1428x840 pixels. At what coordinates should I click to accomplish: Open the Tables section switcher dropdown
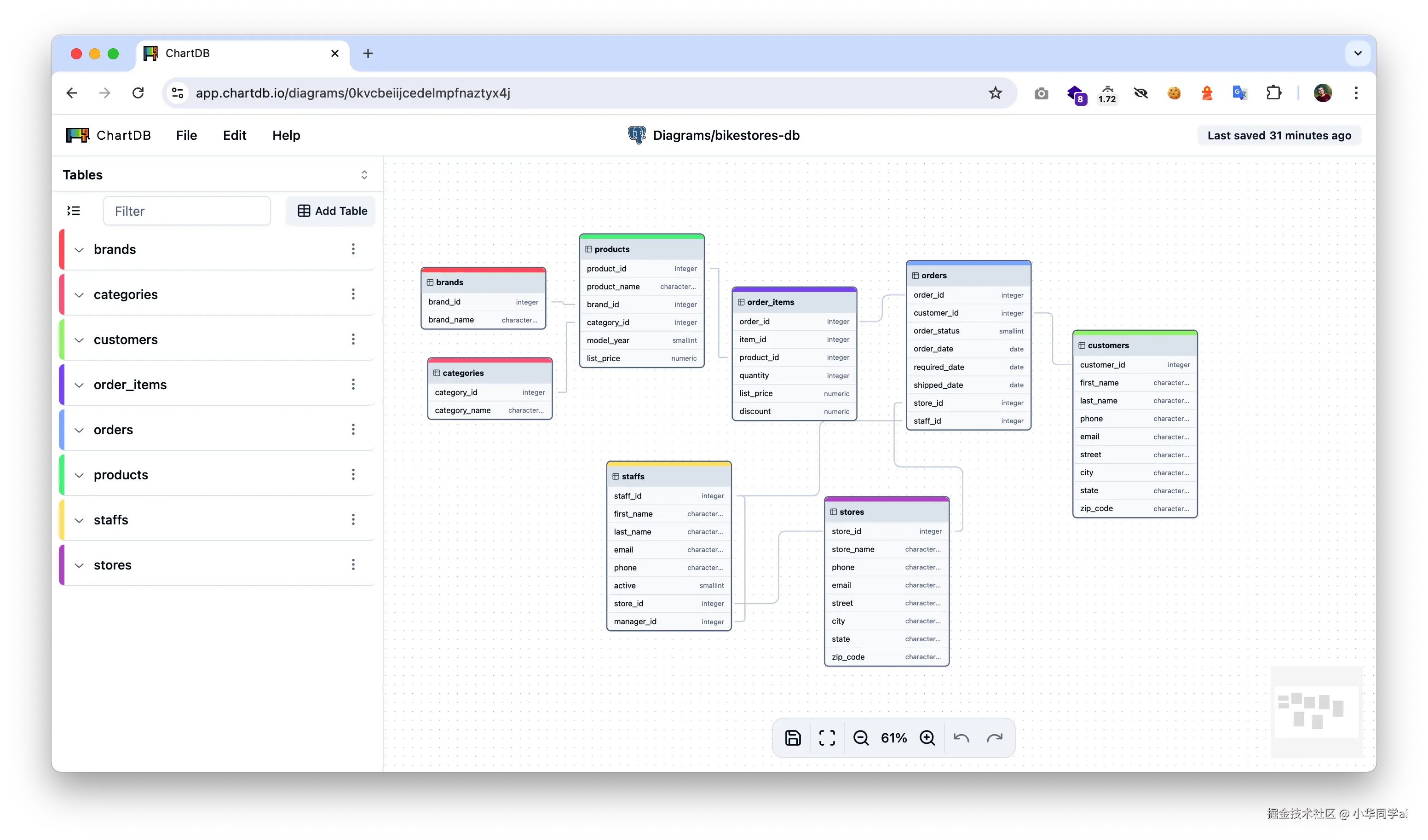tap(364, 174)
